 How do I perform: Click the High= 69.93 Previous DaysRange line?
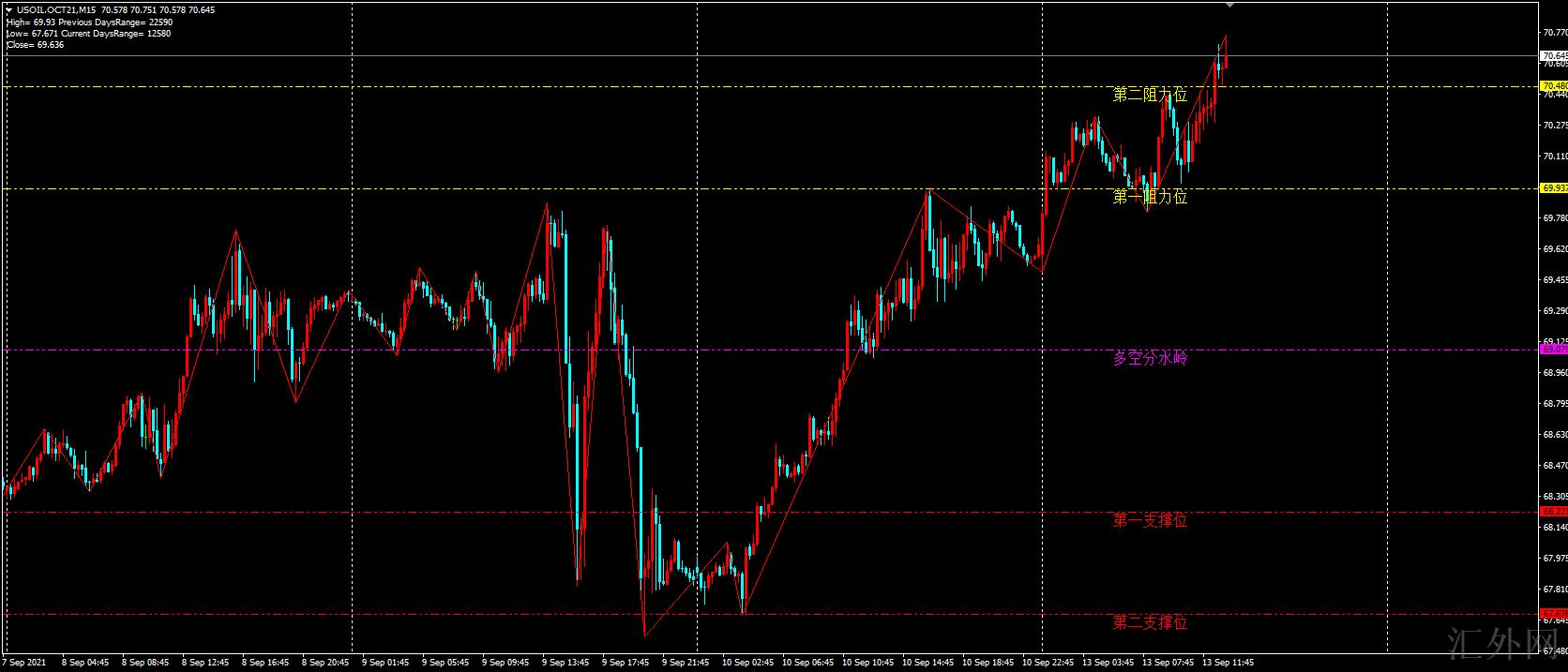click(x=89, y=22)
